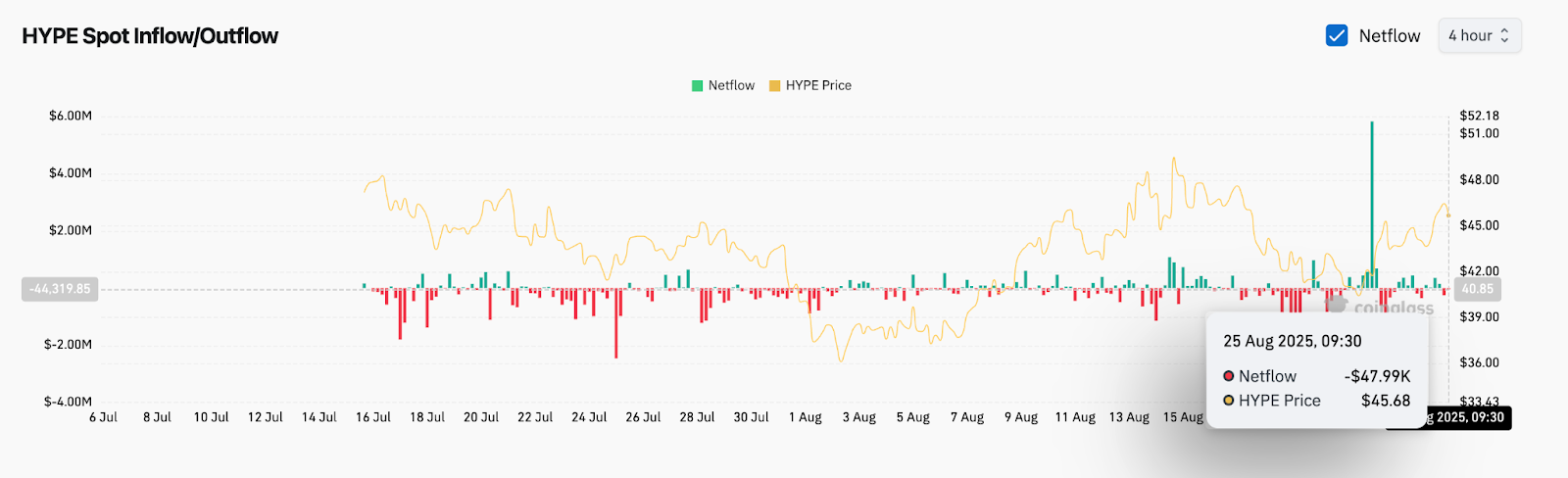
Task: Toggle the Netflow checkbox
Action: coord(1336,36)
